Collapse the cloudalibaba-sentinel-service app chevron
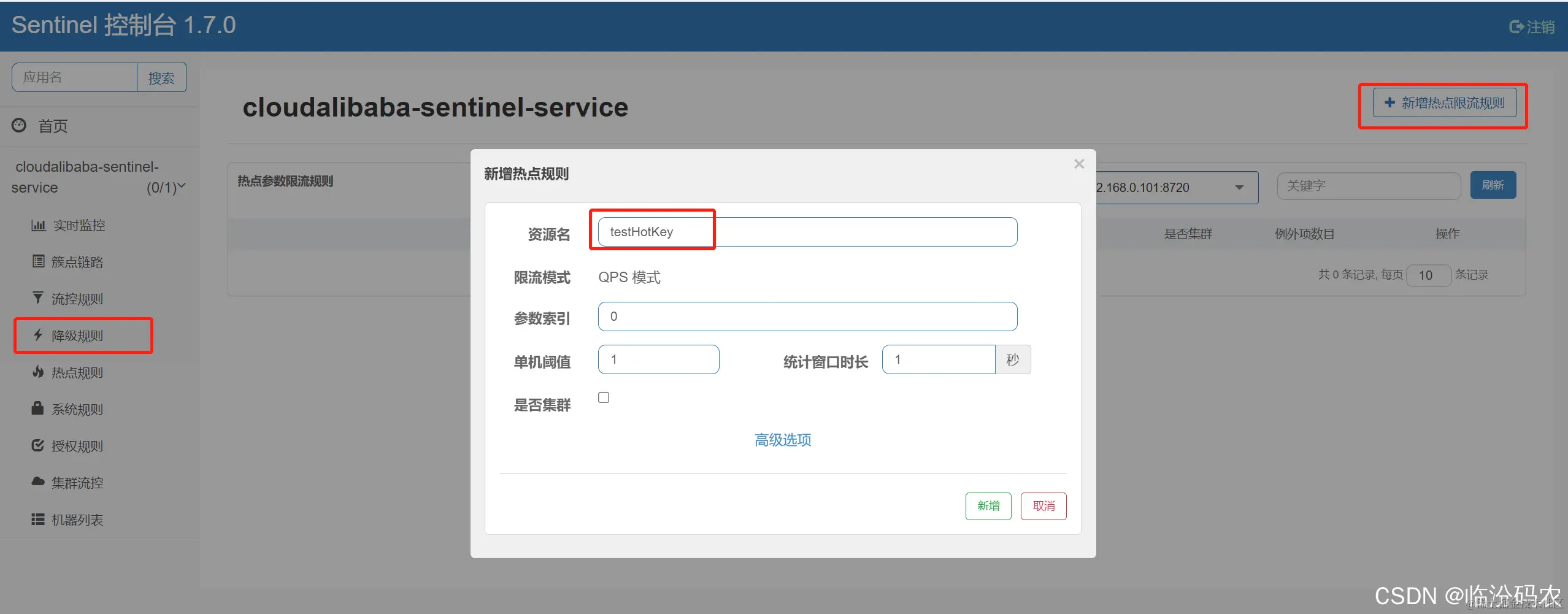The width and height of the screenshot is (1568, 614). [182, 186]
